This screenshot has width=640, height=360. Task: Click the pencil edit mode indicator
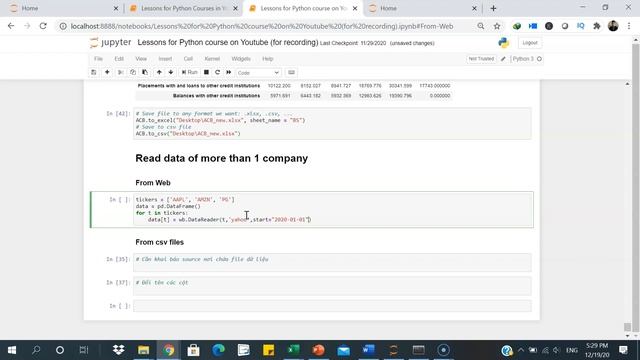click(x=503, y=59)
